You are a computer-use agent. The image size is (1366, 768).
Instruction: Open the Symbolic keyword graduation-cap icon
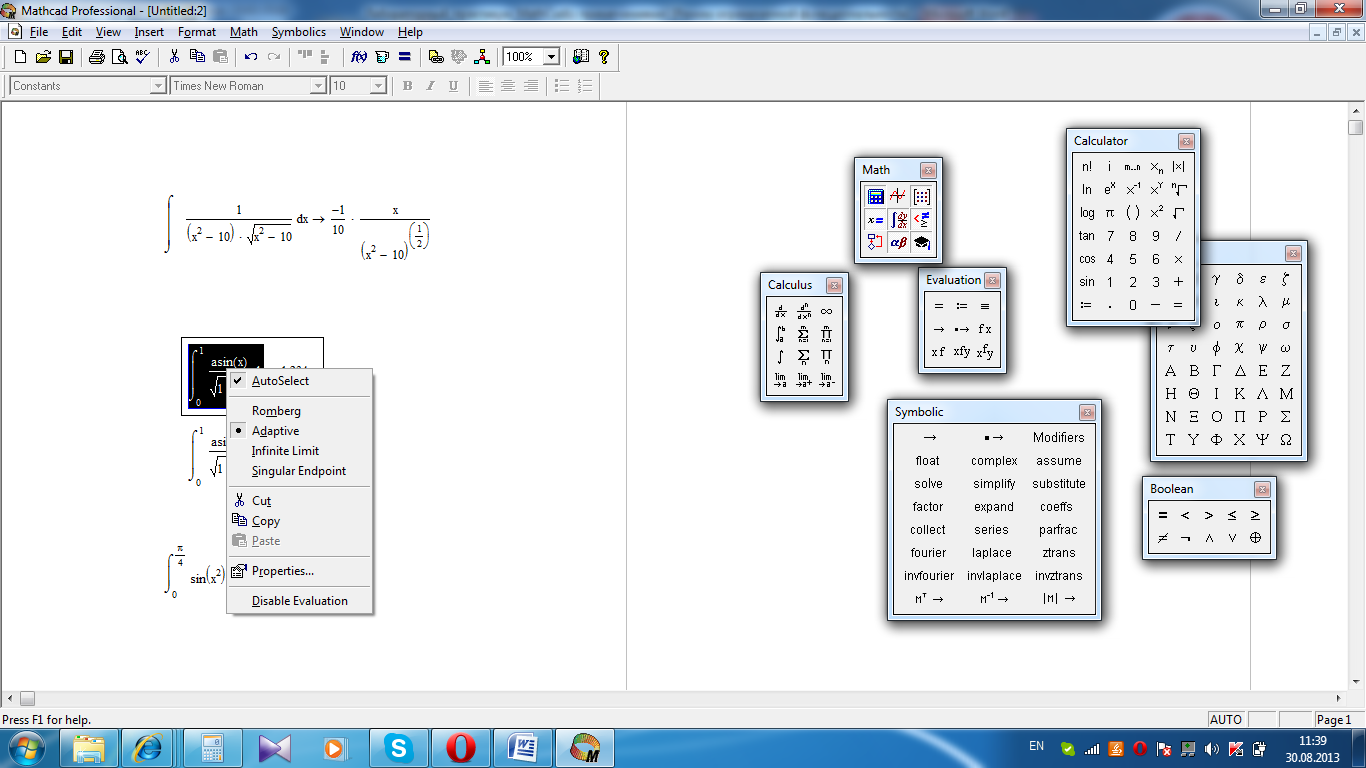(921, 242)
